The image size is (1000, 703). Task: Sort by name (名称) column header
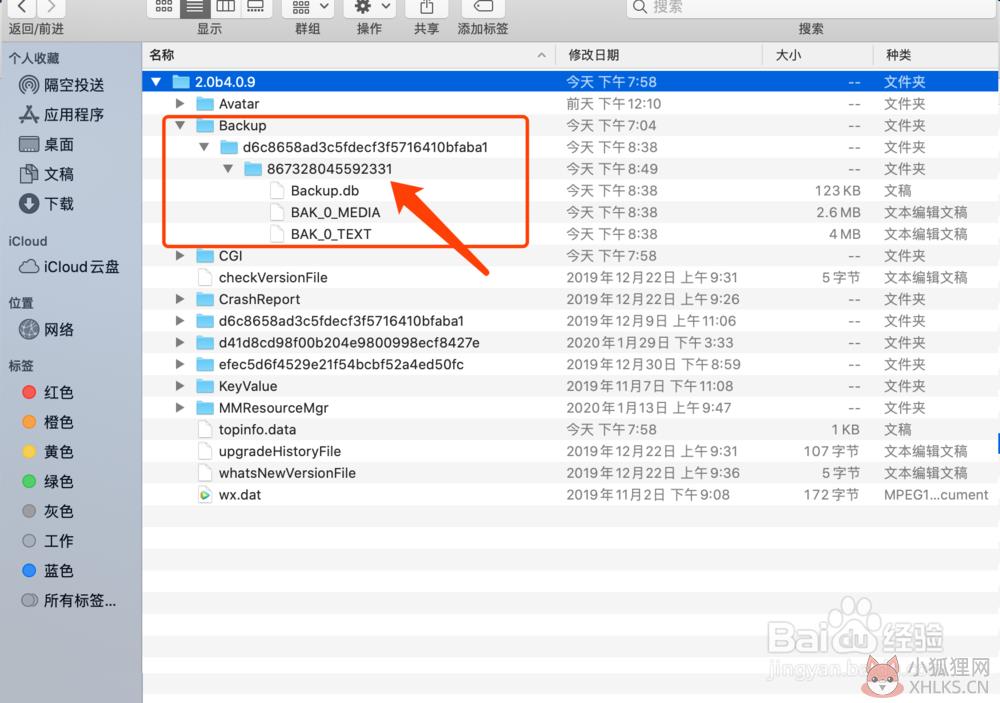pos(349,56)
